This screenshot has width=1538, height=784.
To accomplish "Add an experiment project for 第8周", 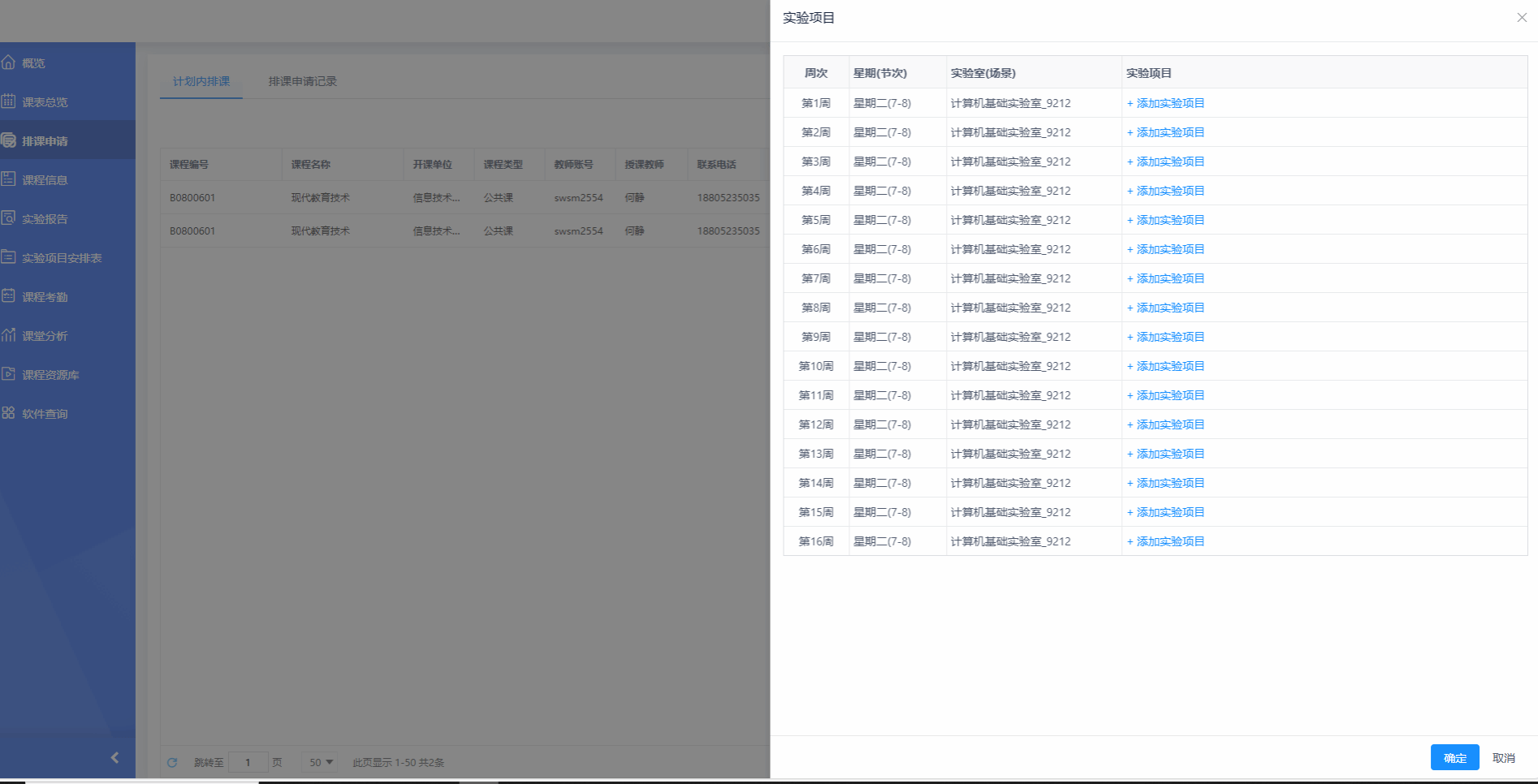I will (x=1165, y=308).
